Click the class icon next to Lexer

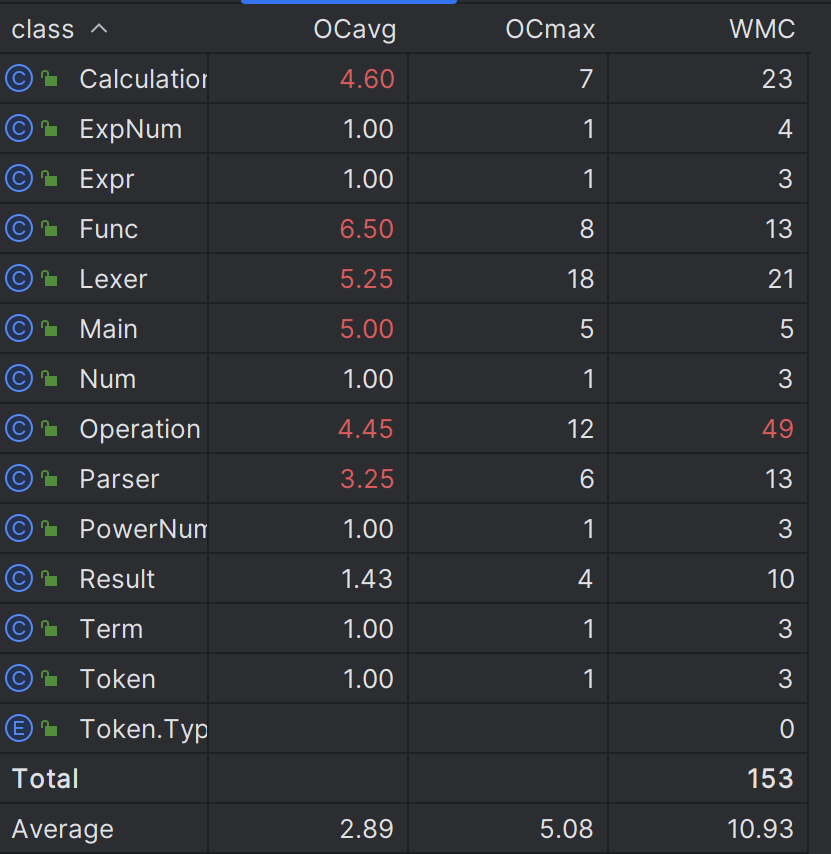pyautogui.click(x=19, y=278)
